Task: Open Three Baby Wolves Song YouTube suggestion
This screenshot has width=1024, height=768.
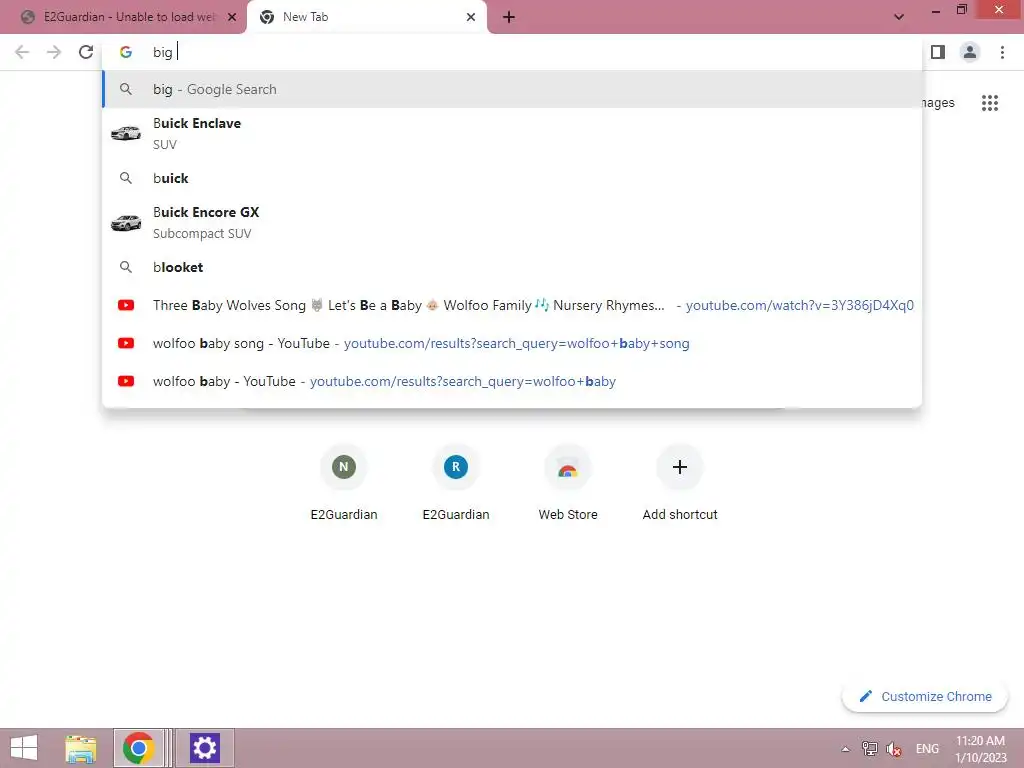Action: (512, 305)
